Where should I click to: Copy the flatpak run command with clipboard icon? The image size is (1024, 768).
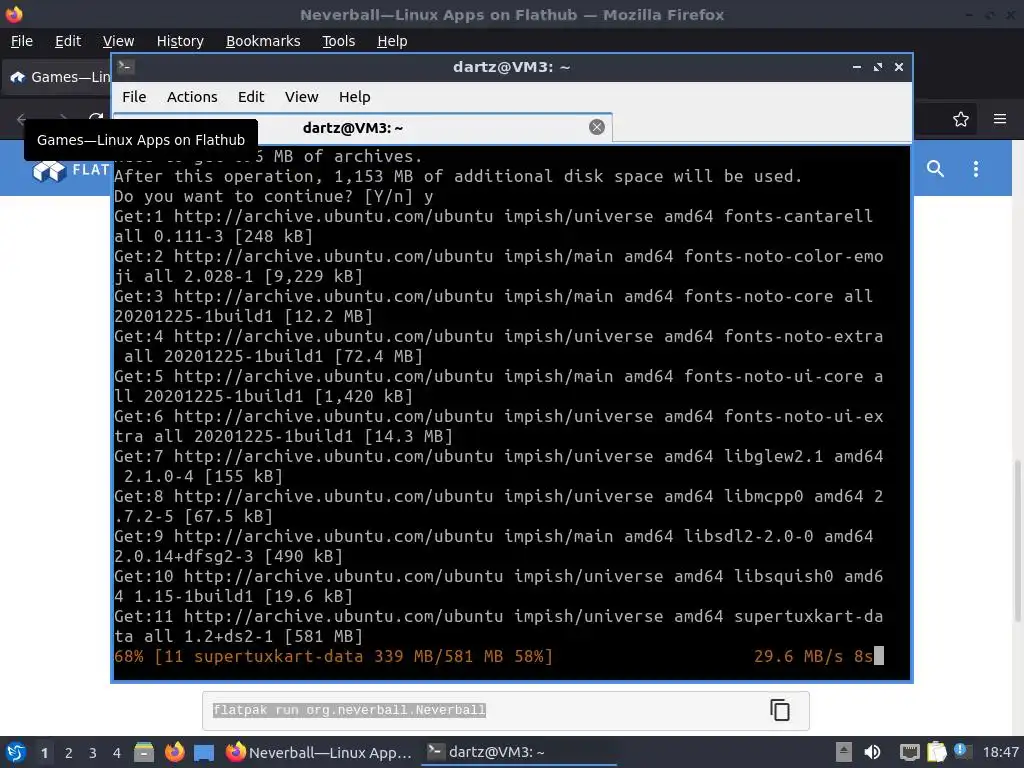(x=779, y=710)
